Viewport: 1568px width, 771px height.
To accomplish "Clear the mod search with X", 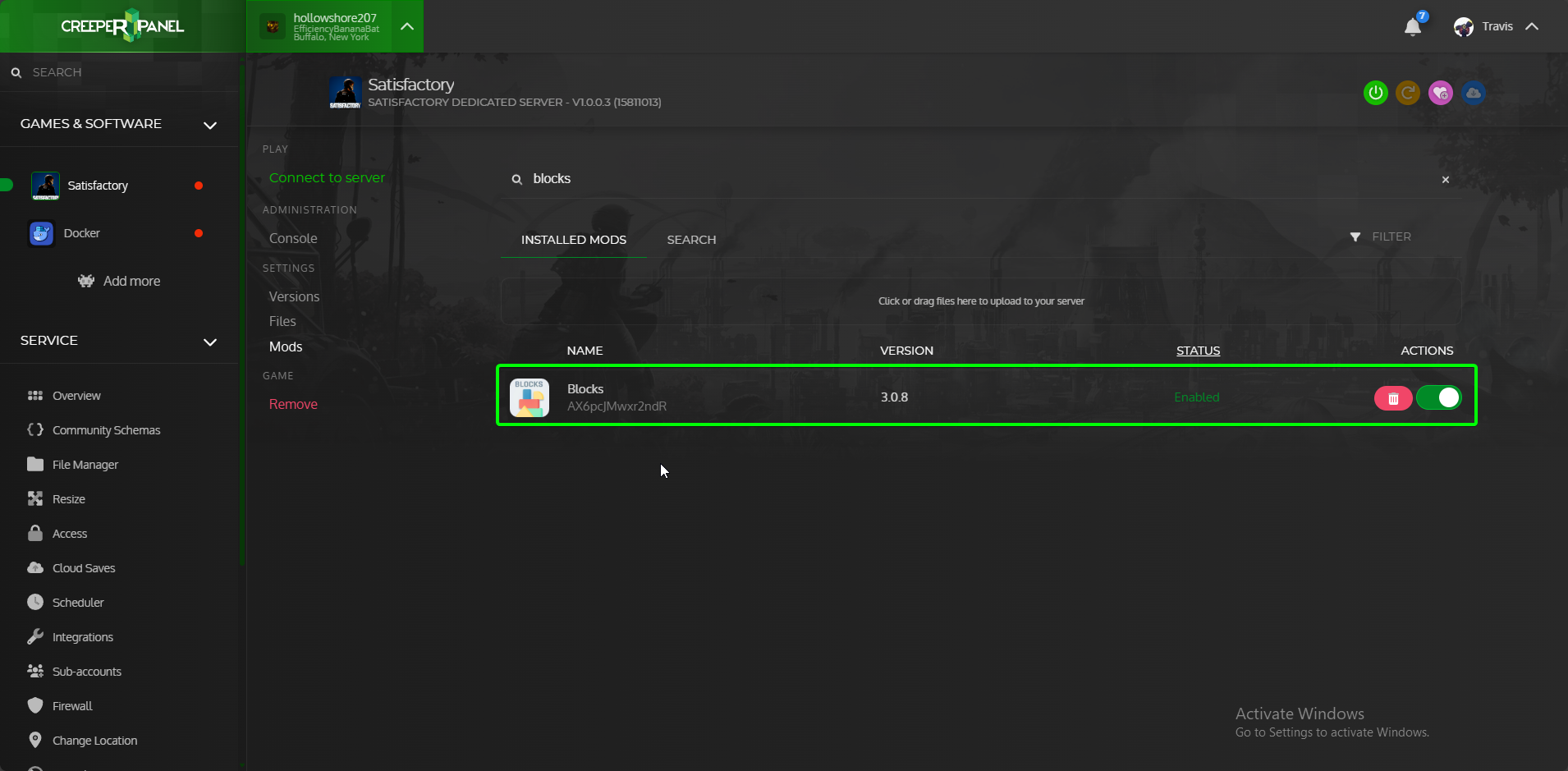I will tap(1445, 180).
